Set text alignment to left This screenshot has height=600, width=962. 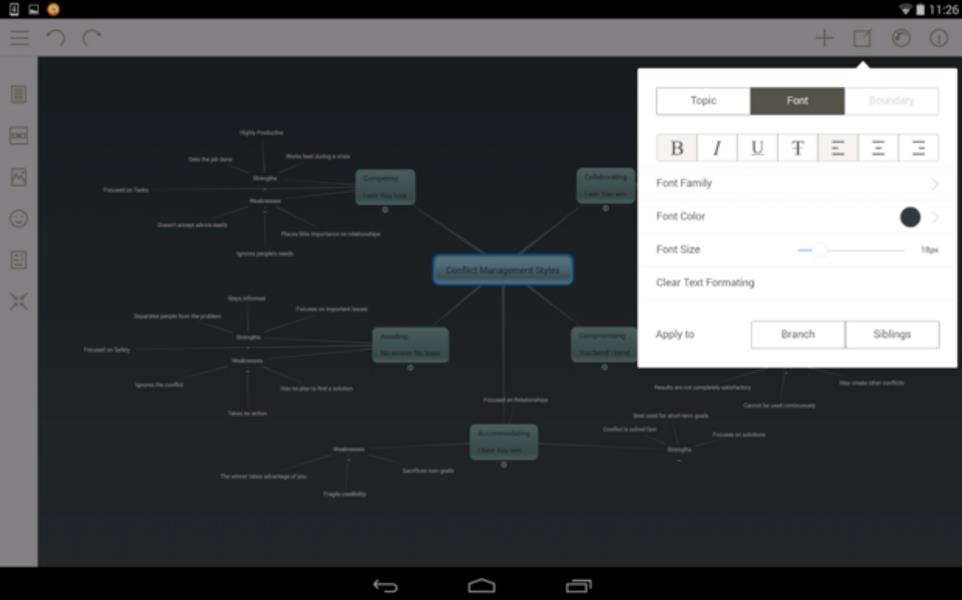[837, 148]
